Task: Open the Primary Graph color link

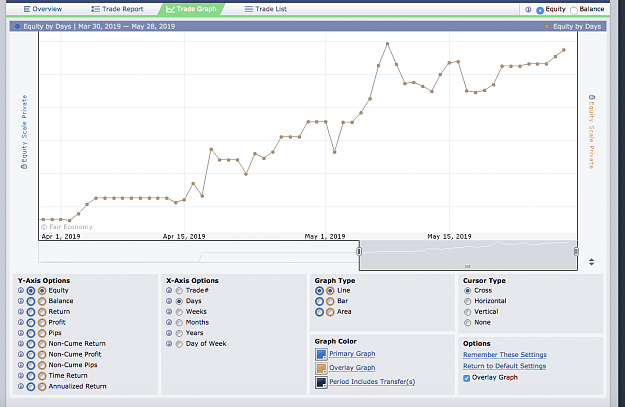Action: tap(352, 354)
